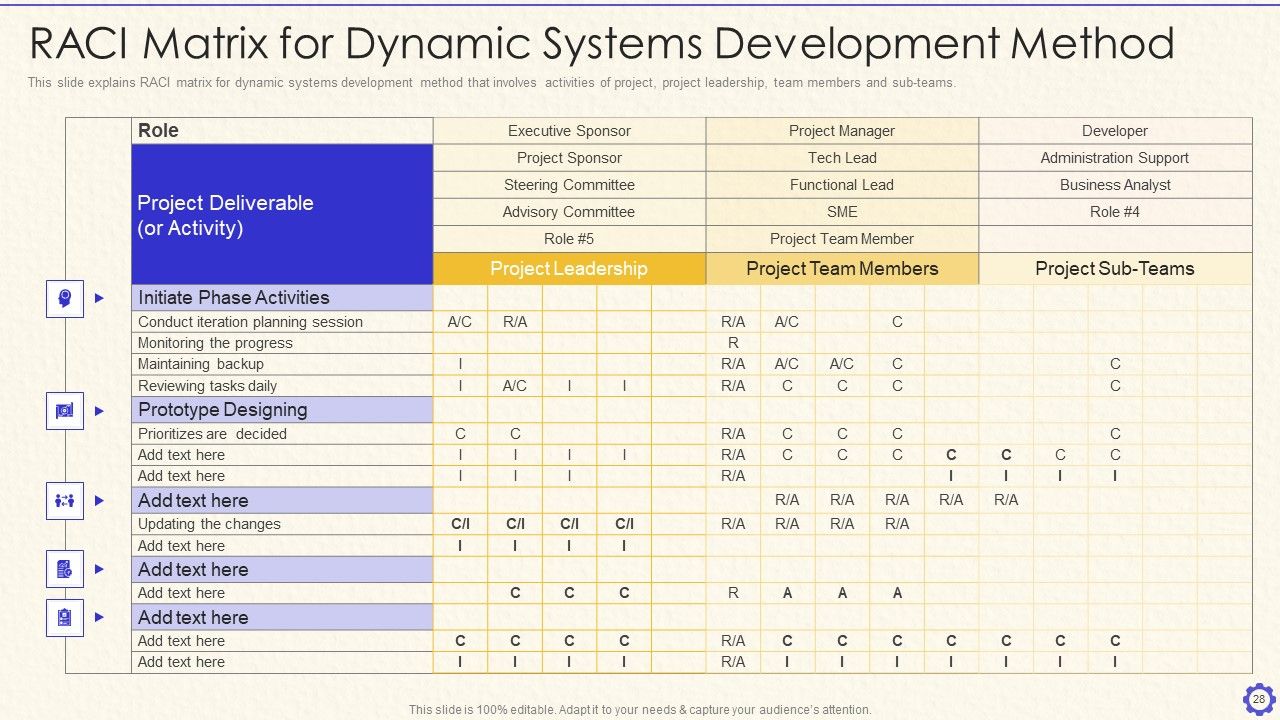Select the slide title RACI Matrix heading
Image resolution: width=1280 pixels, height=720 pixels.
[602, 44]
